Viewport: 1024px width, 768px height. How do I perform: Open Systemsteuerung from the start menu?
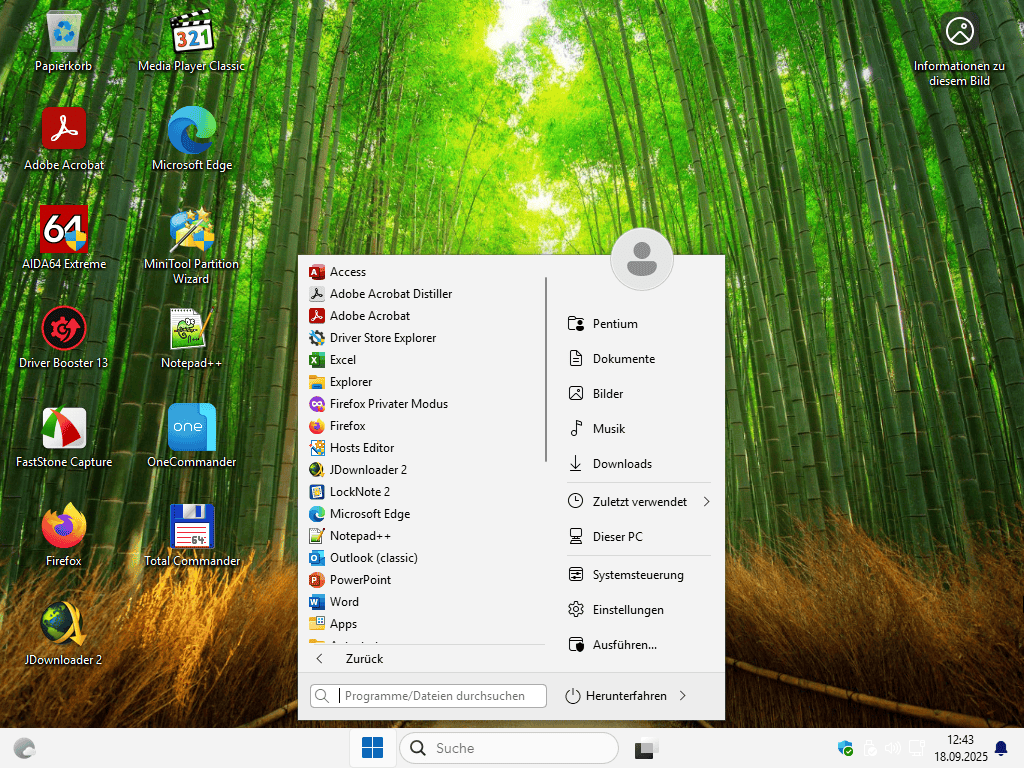click(637, 575)
